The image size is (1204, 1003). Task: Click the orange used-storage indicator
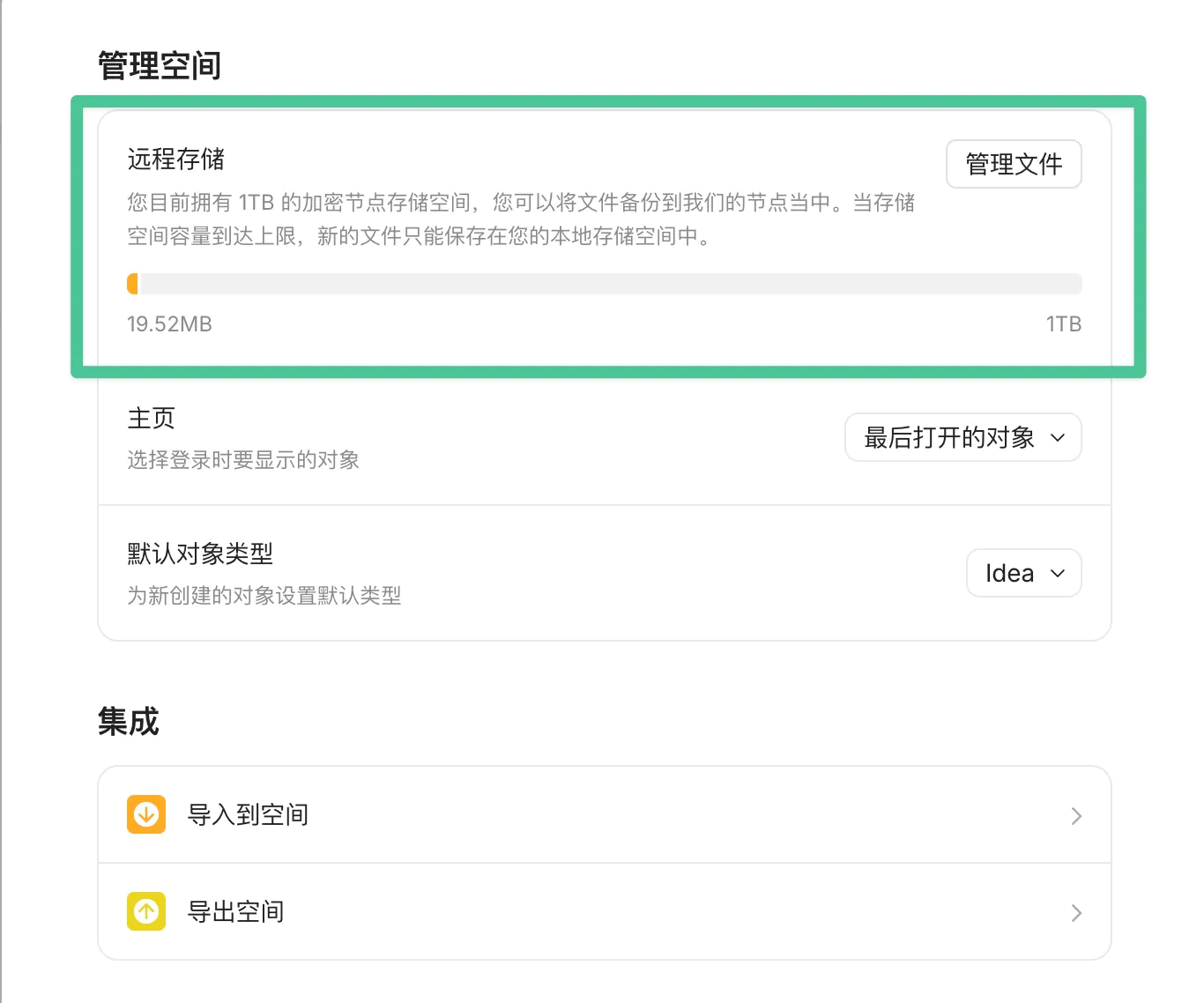point(133,284)
